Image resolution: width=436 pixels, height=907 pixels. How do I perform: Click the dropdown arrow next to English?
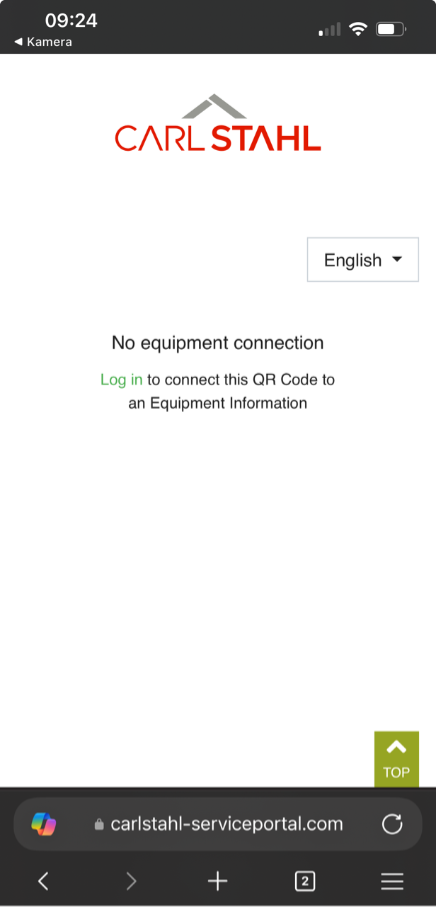(397, 260)
